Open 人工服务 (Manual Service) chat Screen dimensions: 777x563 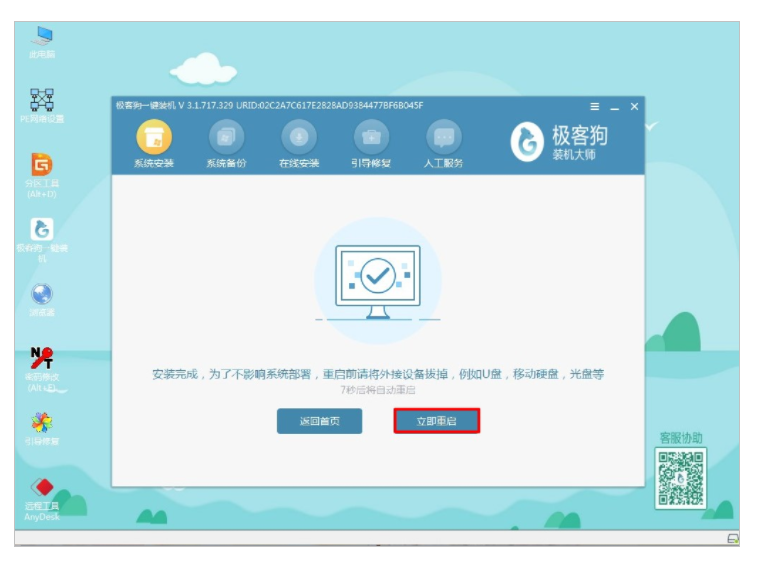click(444, 140)
